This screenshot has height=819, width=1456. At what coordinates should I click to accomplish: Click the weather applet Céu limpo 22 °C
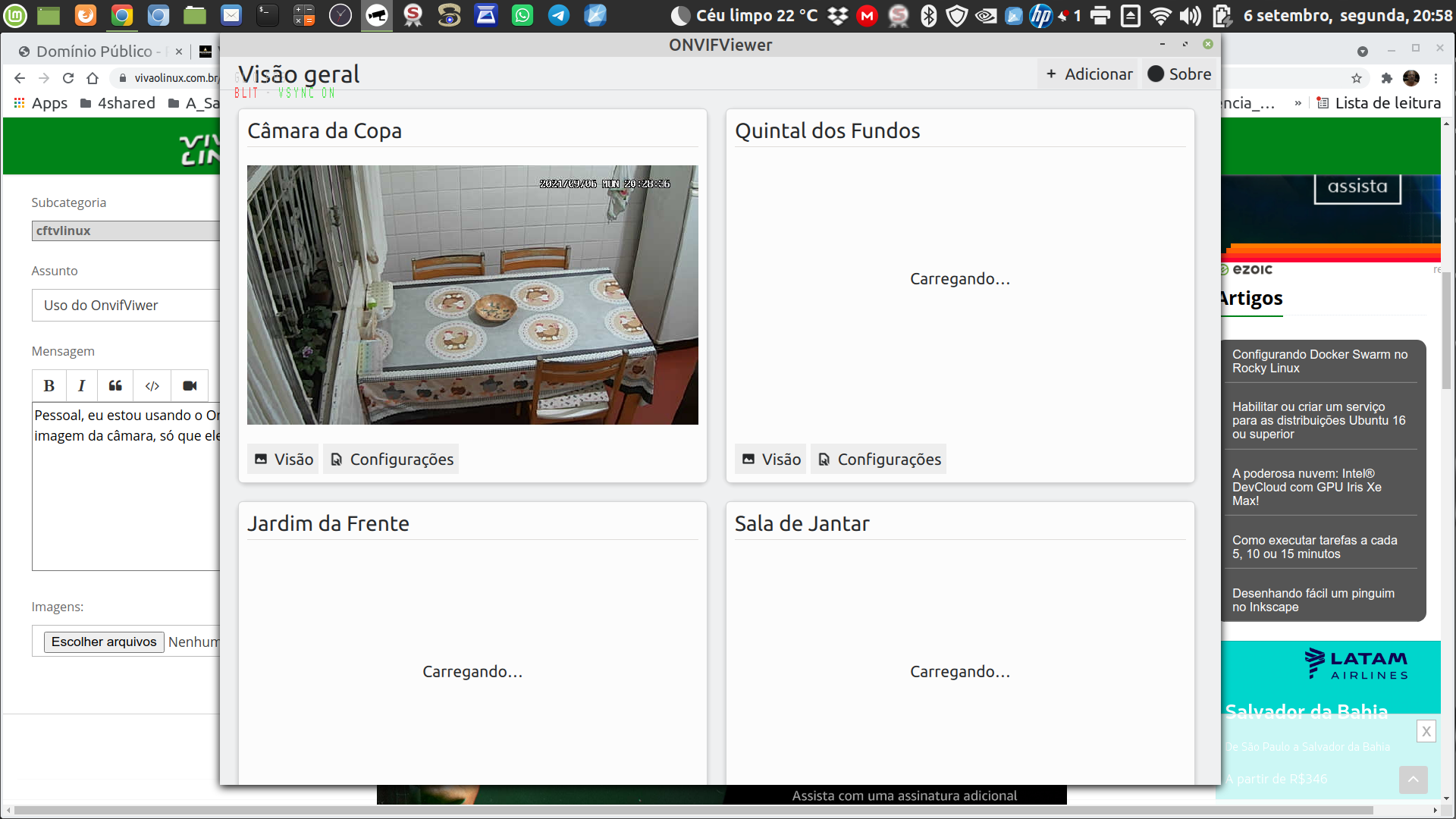tap(745, 15)
